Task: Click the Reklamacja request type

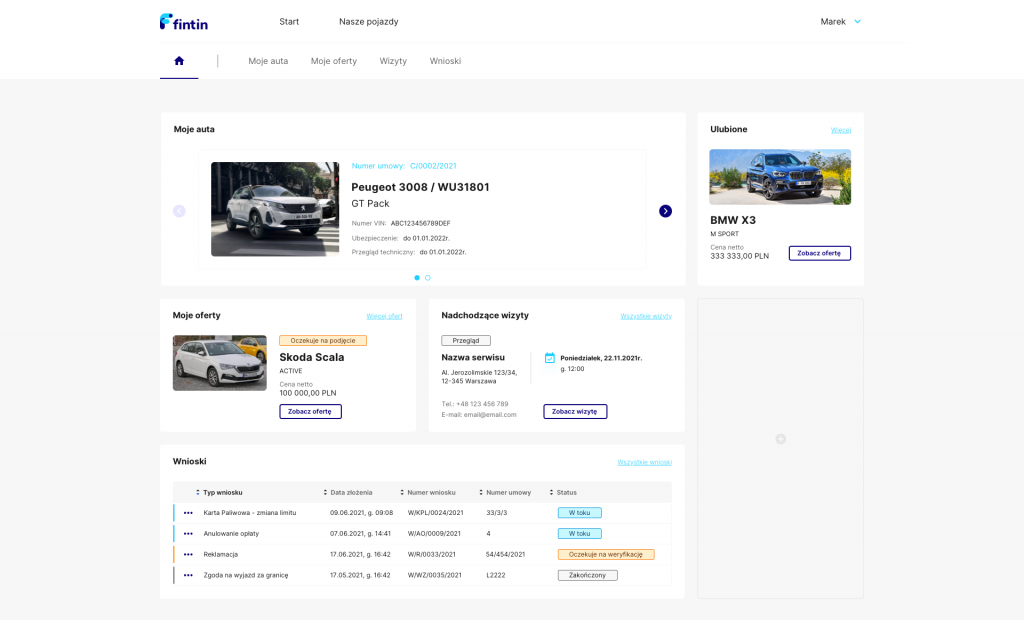Action: point(221,555)
